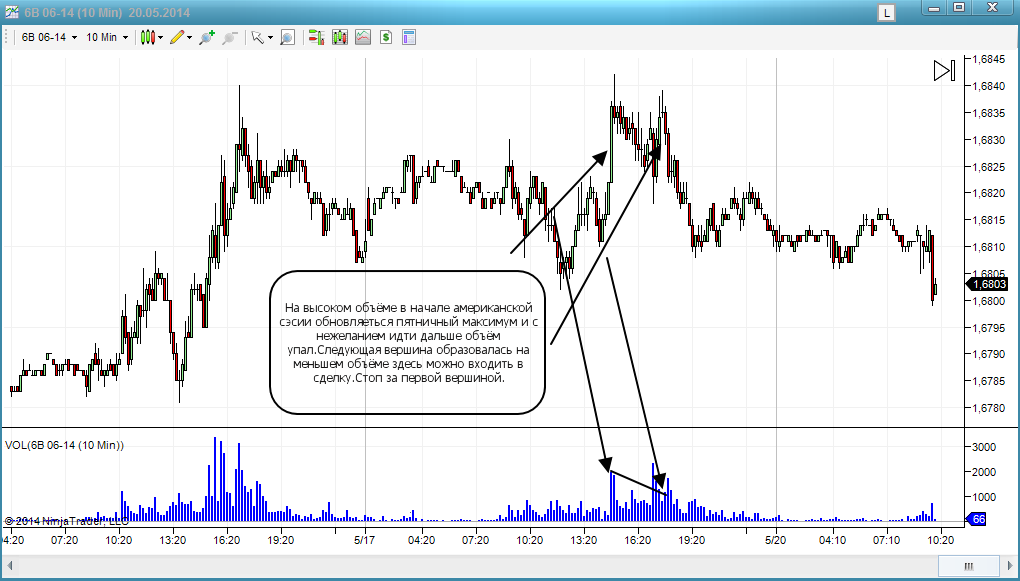
Task: Click the window title 6B 06-14 (10 Min) text
Action: (x=72, y=12)
